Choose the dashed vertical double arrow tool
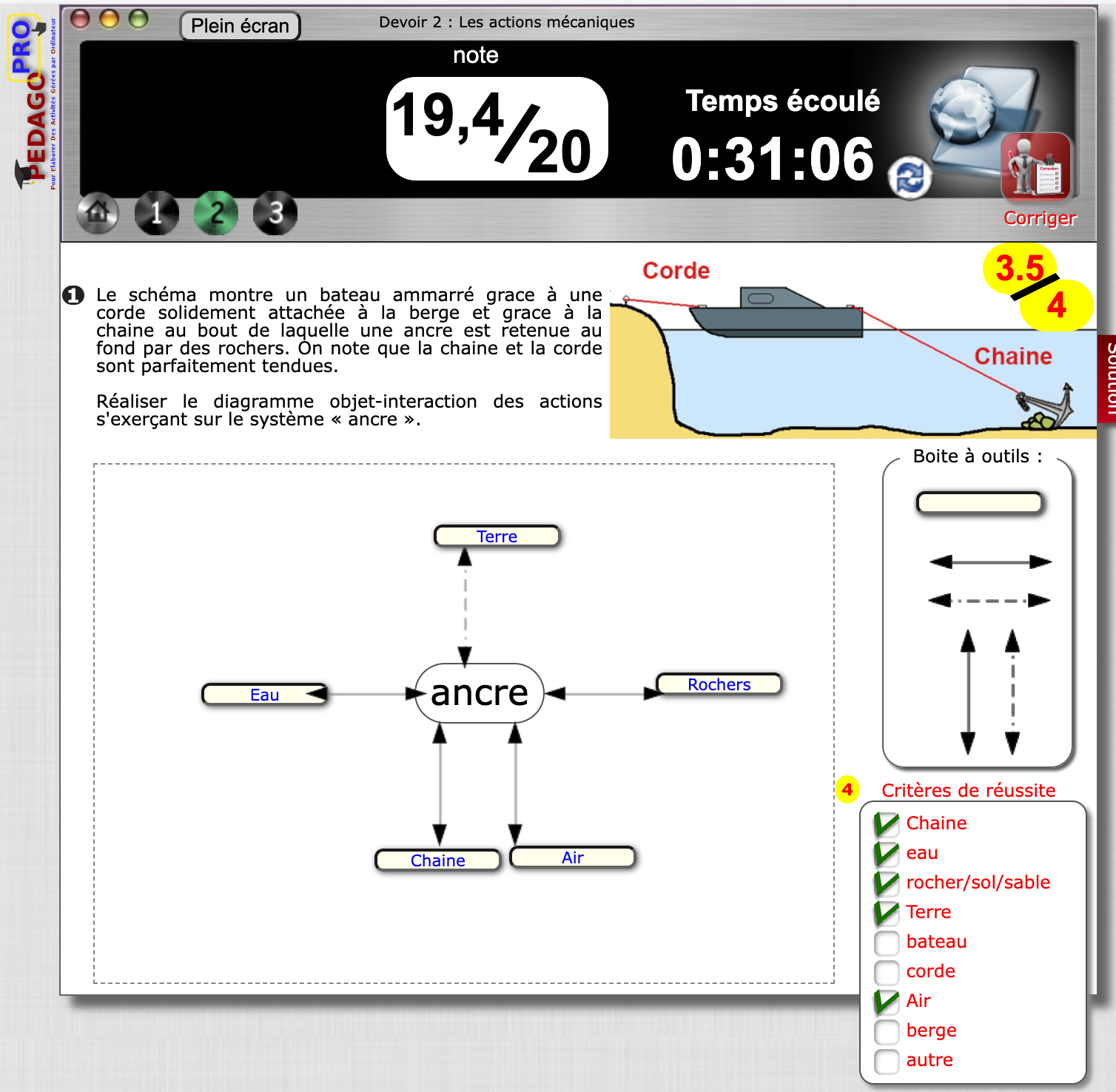Screen dimensions: 1116x1092 pyautogui.click(x=1012, y=692)
